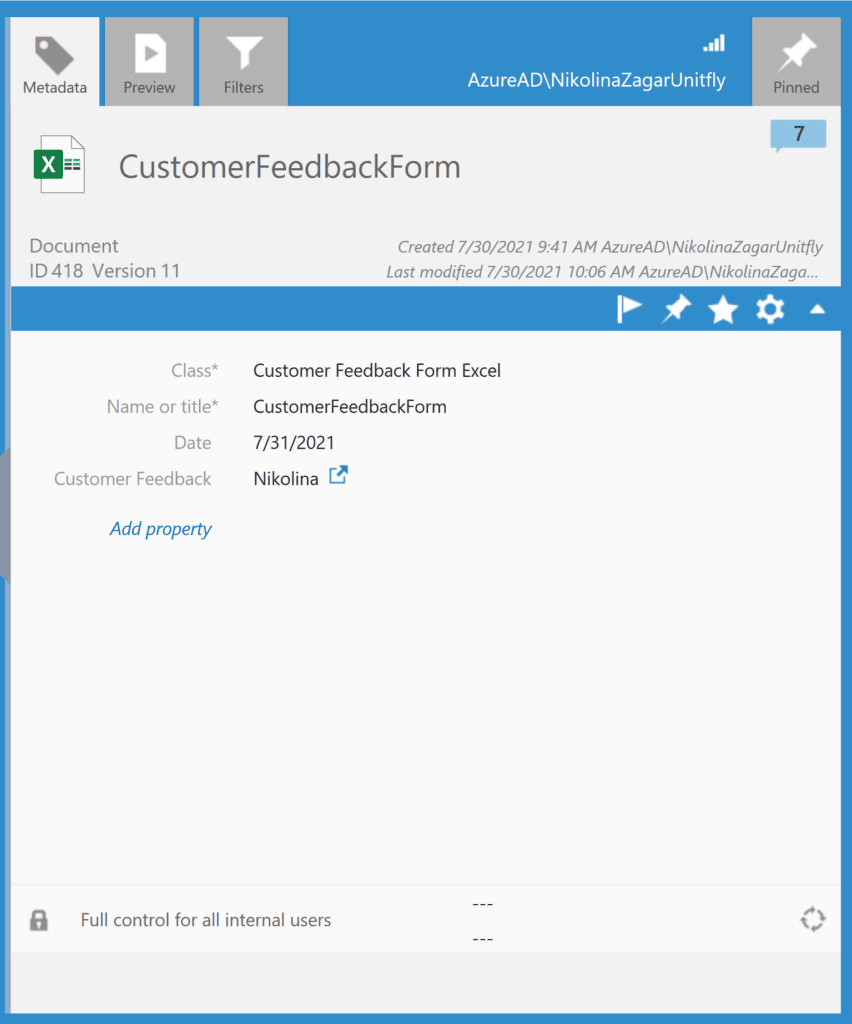This screenshot has height=1024, width=852.
Task: Open the Pinned tab
Action: 796,61
